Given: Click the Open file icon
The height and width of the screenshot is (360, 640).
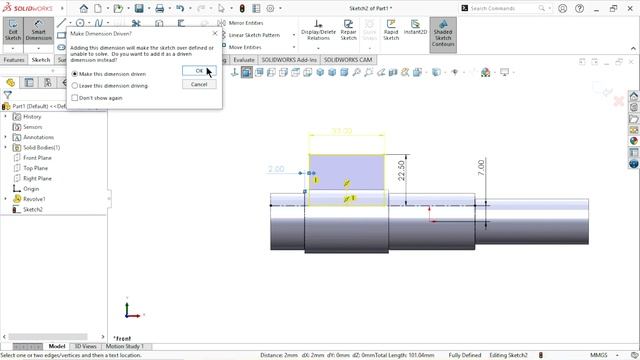Looking at the screenshot, I should tap(118, 8).
